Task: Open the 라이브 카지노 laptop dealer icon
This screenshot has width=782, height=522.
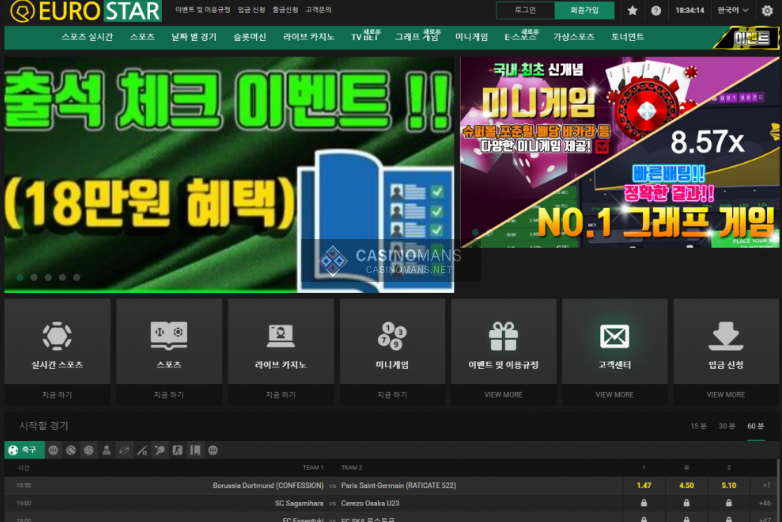Action: click(280, 335)
